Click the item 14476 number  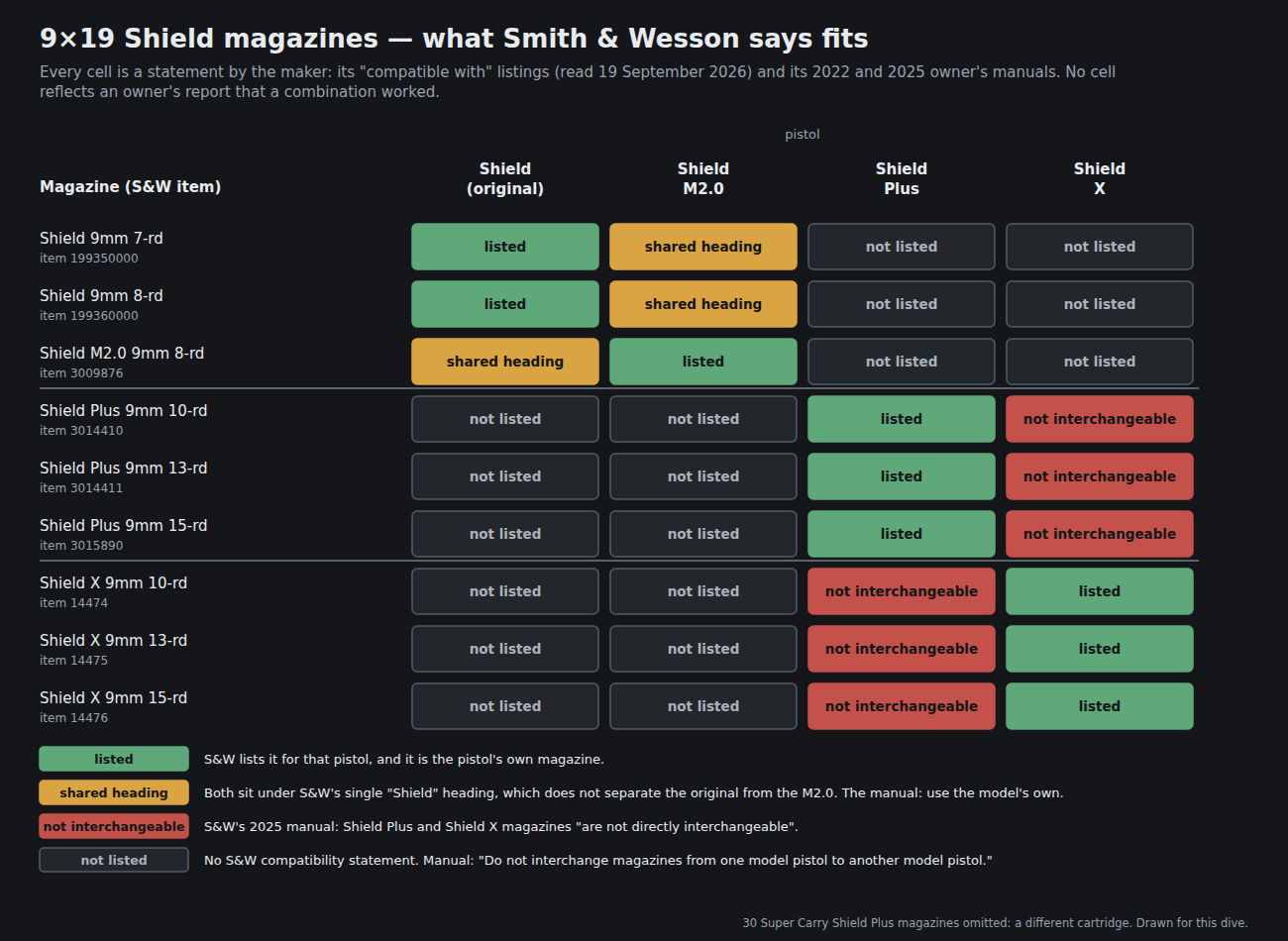[74, 718]
